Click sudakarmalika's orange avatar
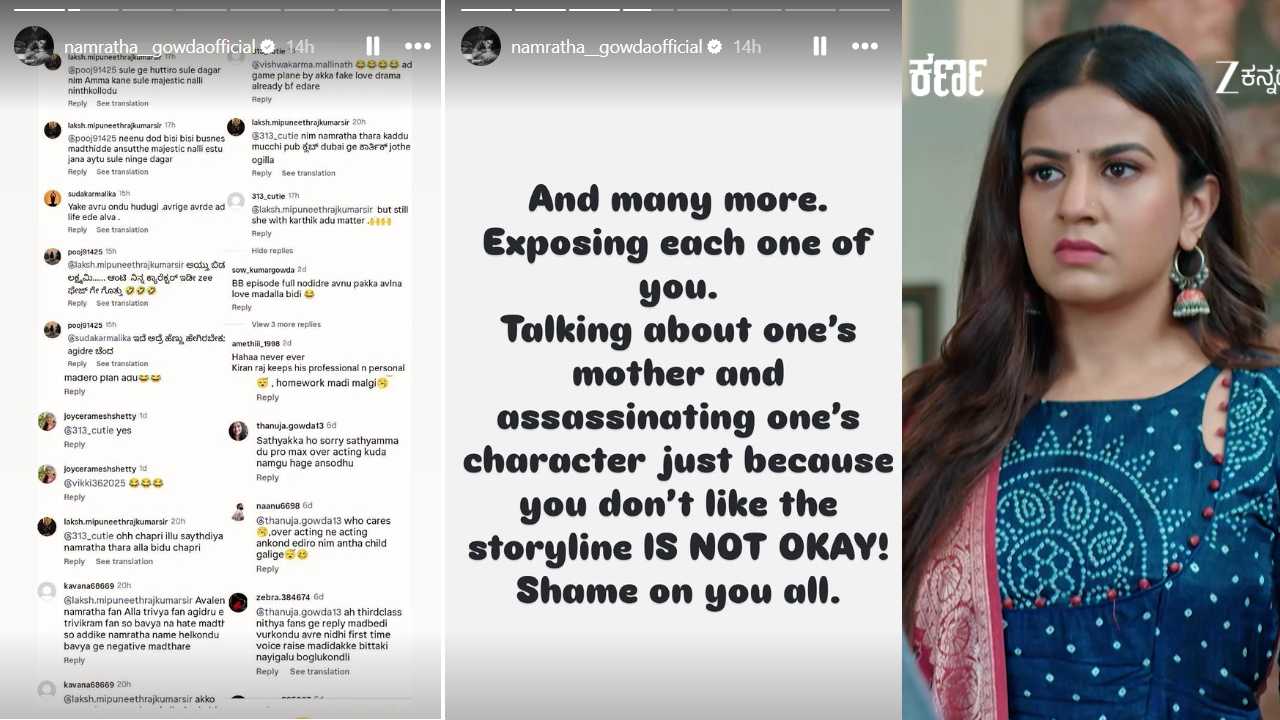This screenshot has width=1280, height=720. [52, 198]
